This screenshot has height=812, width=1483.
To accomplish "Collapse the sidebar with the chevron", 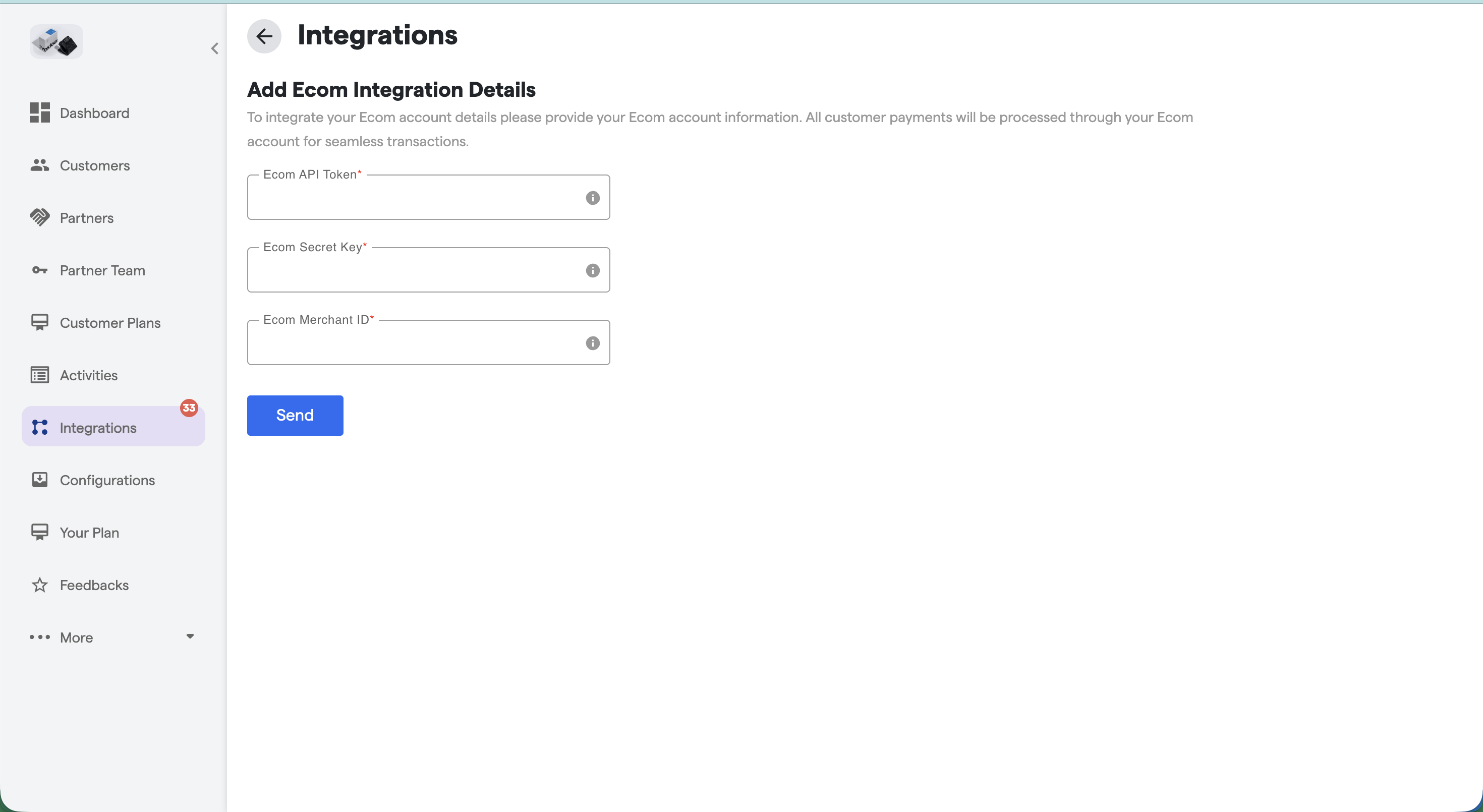I will coord(215,48).
